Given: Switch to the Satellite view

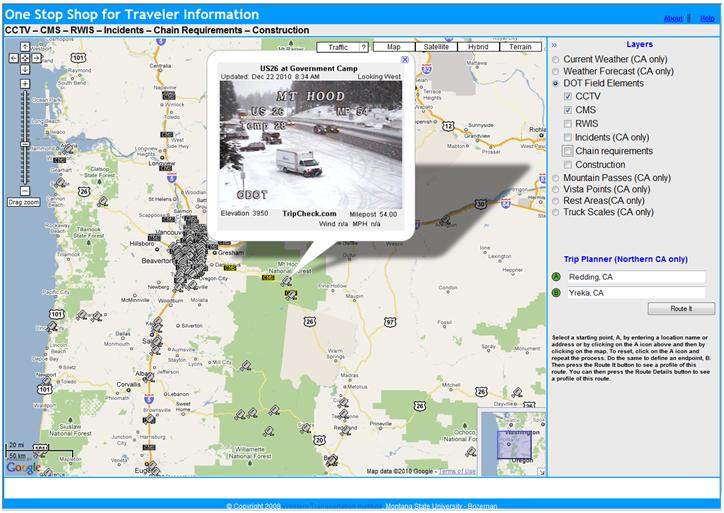Looking at the screenshot, I should coord(436,47).
